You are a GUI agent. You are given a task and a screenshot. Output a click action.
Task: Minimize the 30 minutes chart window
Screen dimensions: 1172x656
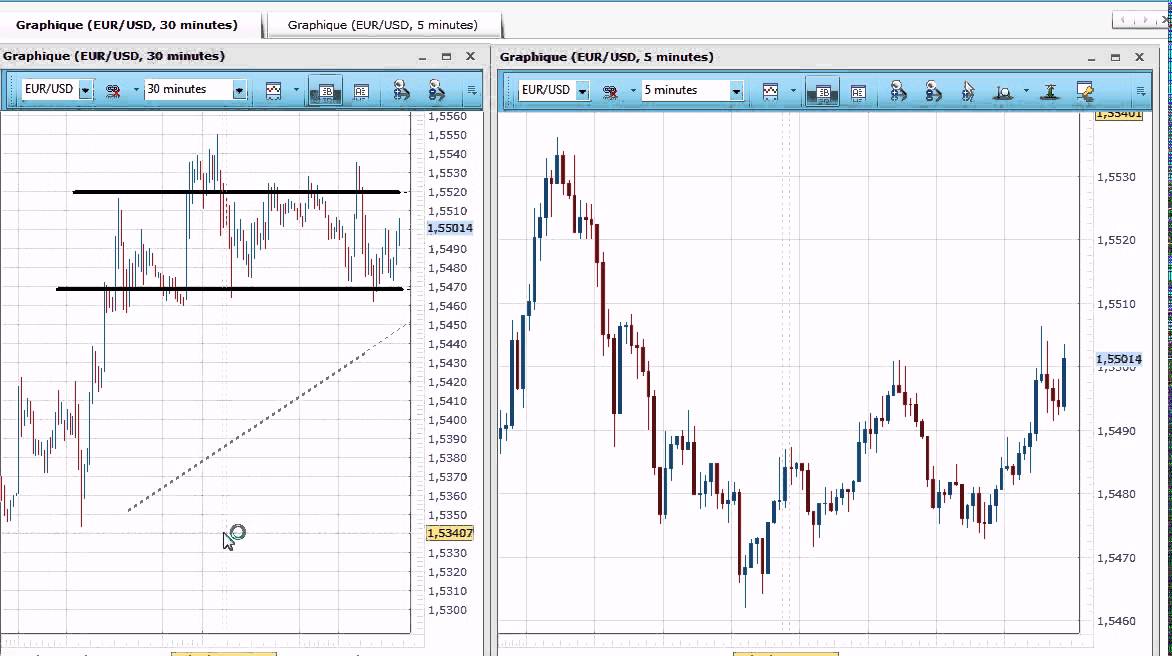click(422, 57)
